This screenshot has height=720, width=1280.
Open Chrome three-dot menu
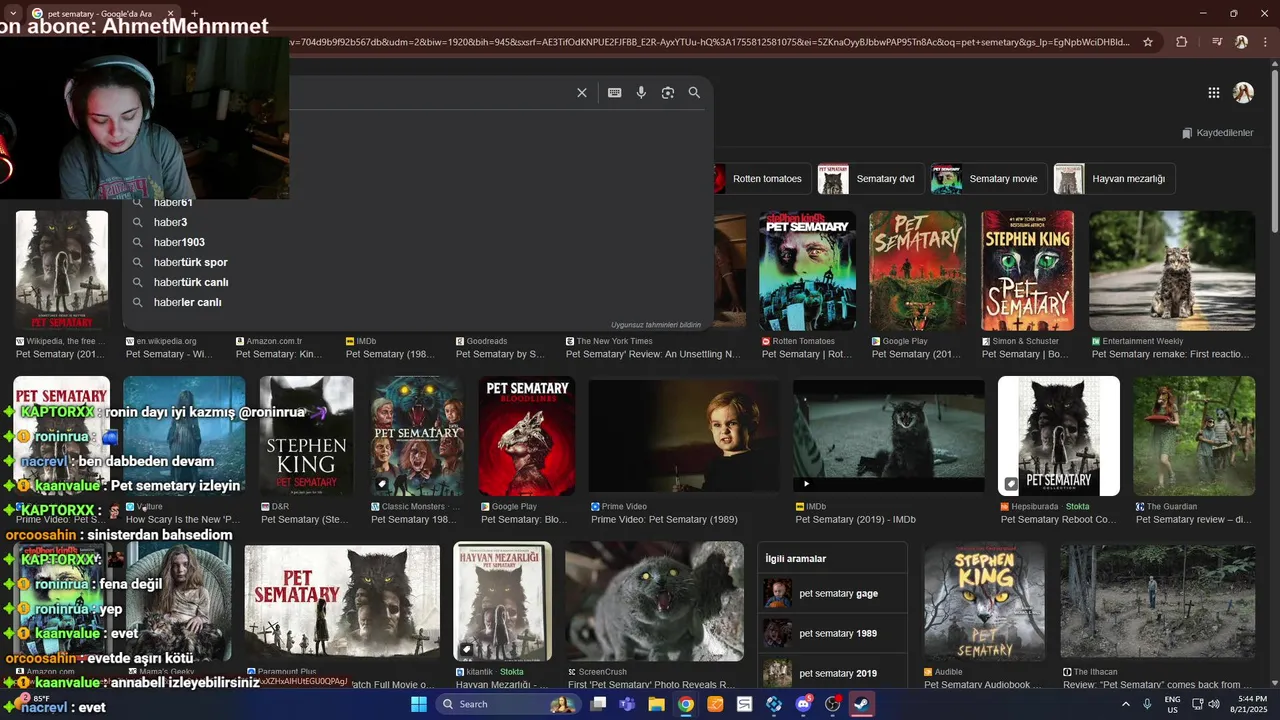click(1266, 42)
